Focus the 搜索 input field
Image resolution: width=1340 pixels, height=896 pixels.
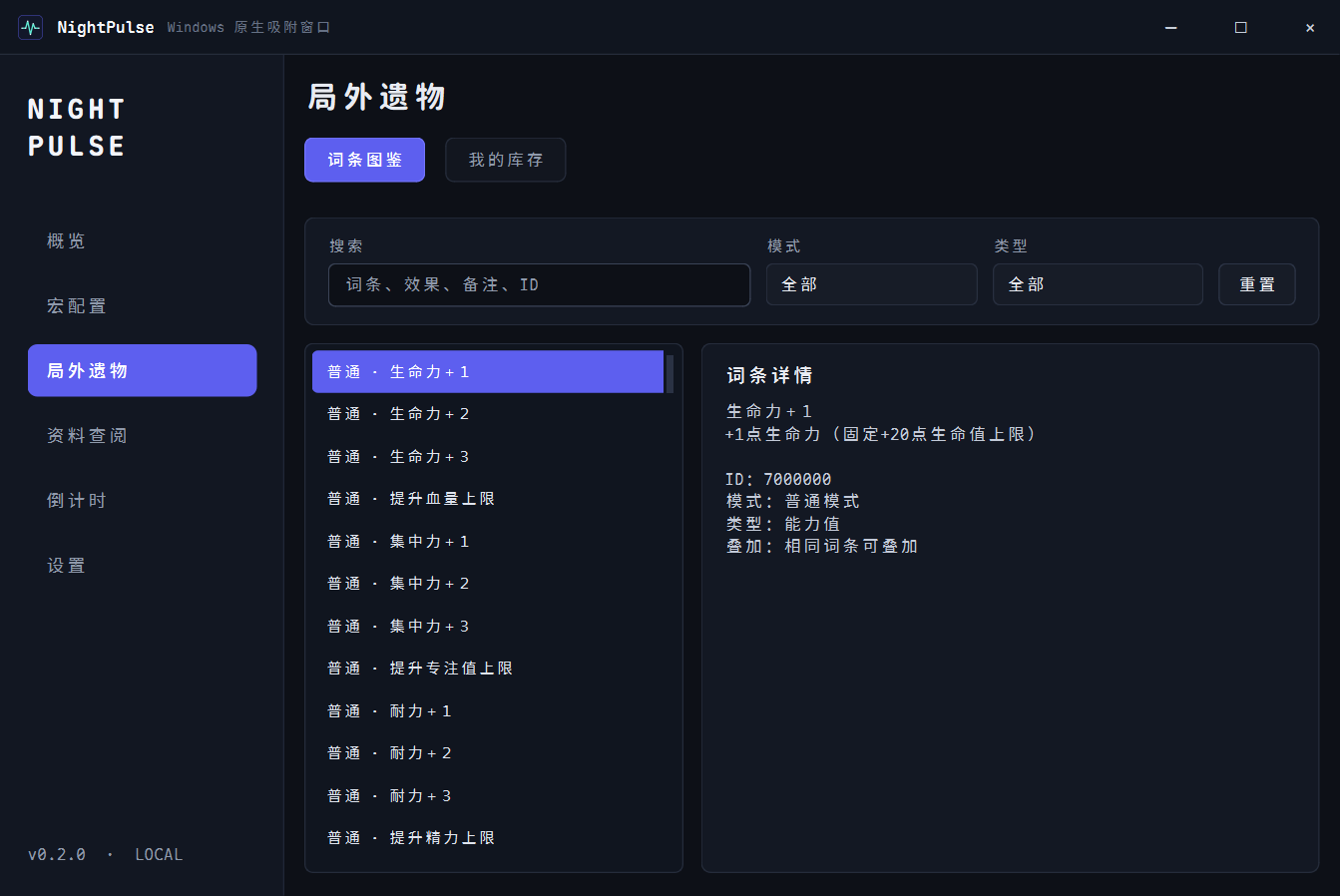[540, 284]
